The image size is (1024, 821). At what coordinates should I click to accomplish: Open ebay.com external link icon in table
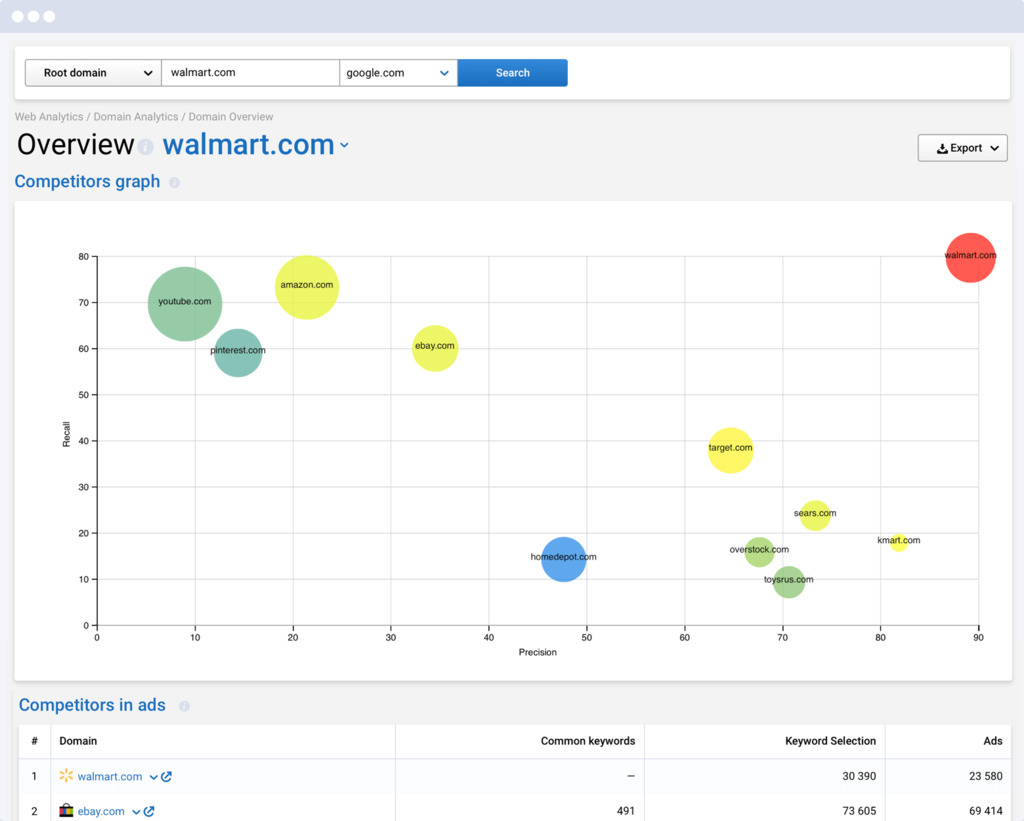[149, 811]
